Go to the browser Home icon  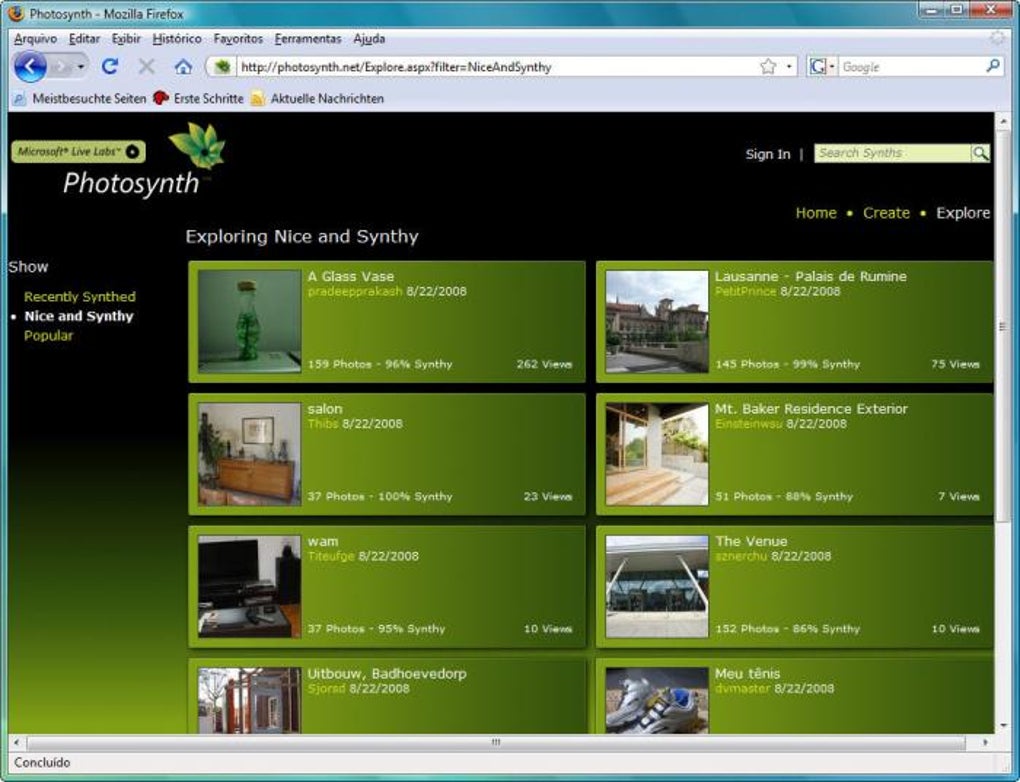(x=183, y=66)
